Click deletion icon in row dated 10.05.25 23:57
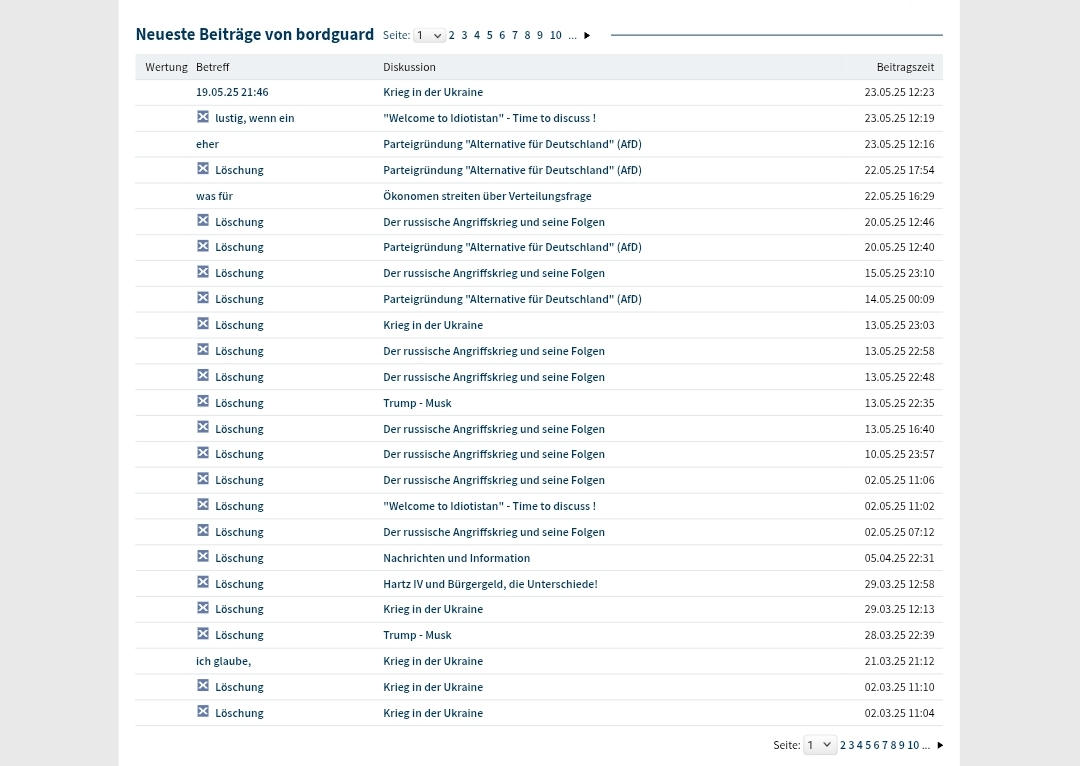Screen dimensions: 1080x766 coord(202,453)
